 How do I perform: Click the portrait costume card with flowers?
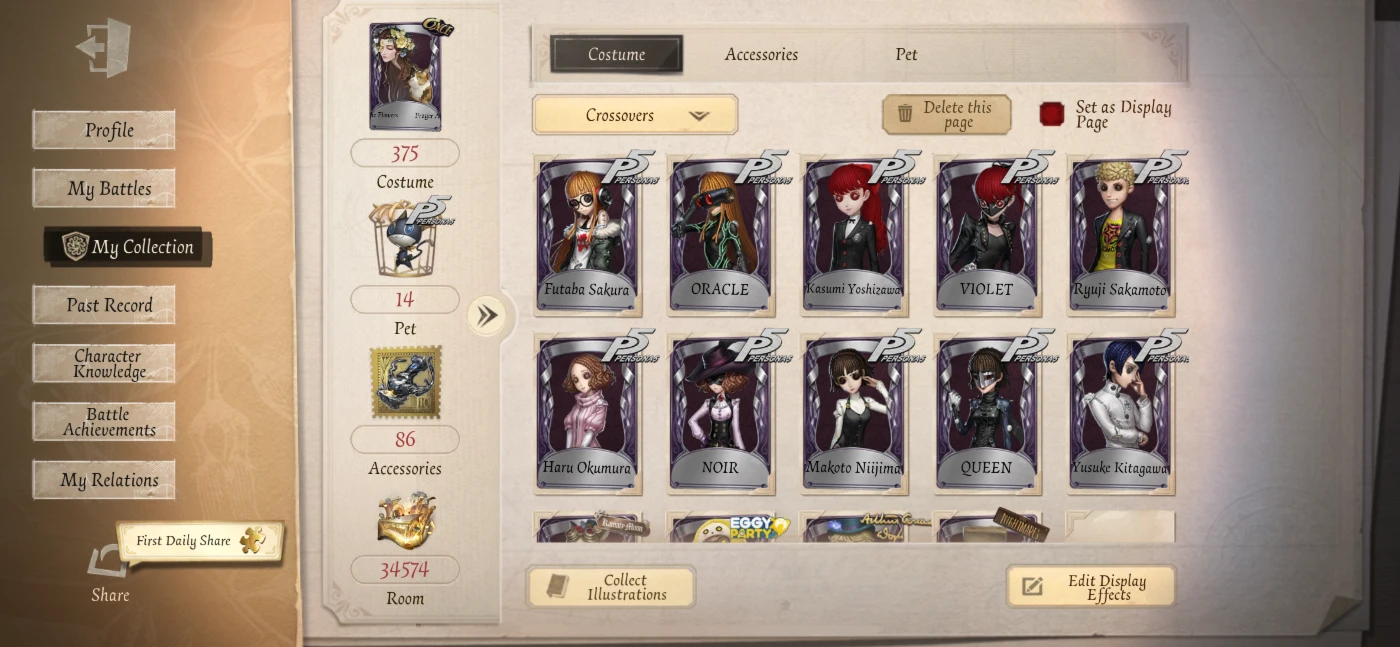[x=404, y=77]
